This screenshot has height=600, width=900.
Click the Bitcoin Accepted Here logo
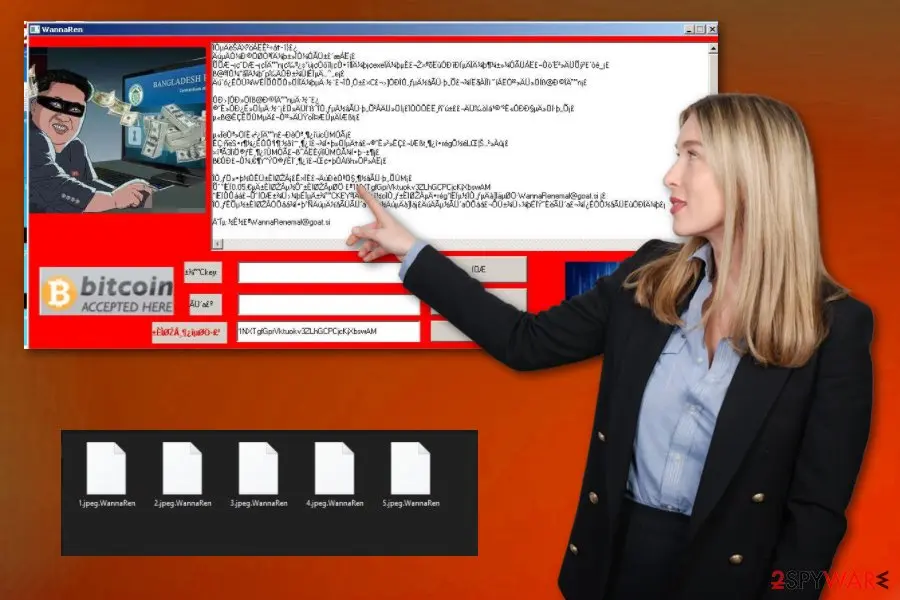pos(106,291)
